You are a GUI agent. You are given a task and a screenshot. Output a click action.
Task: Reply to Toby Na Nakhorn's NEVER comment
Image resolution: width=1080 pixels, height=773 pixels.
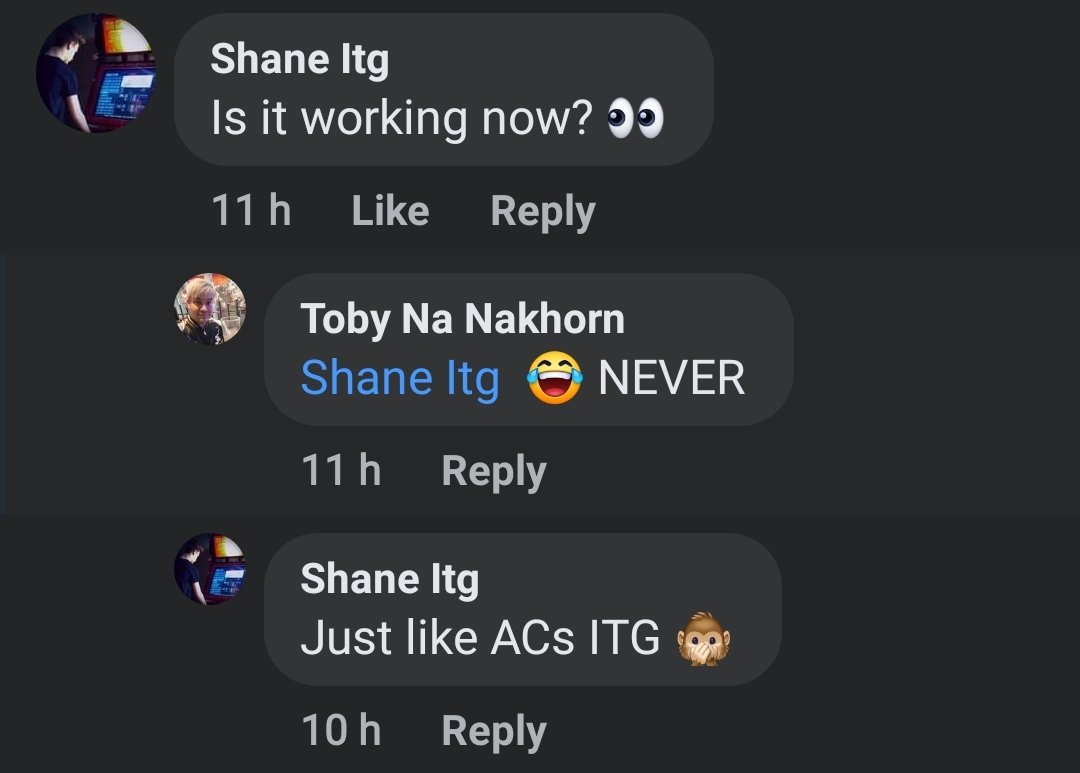[494, 470]
